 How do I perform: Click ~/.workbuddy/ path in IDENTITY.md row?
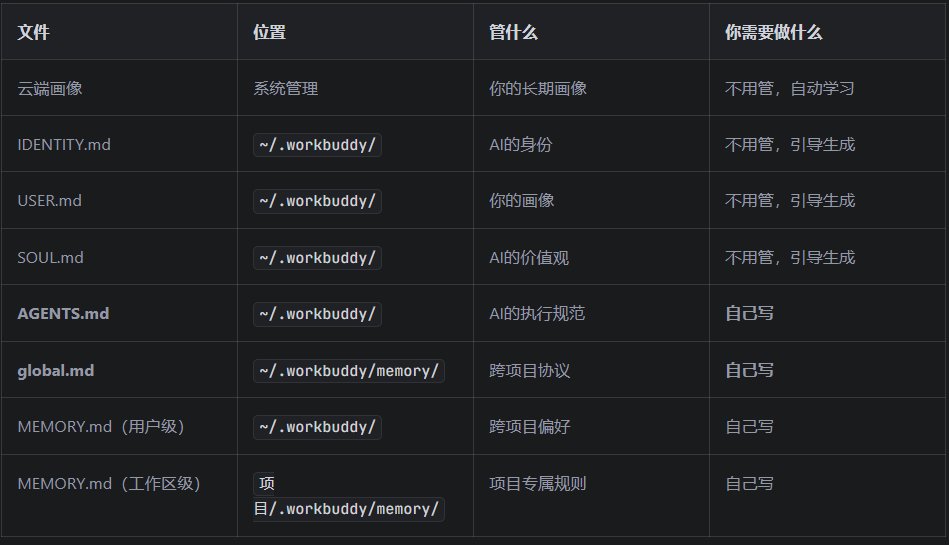(x=317, y=145)
